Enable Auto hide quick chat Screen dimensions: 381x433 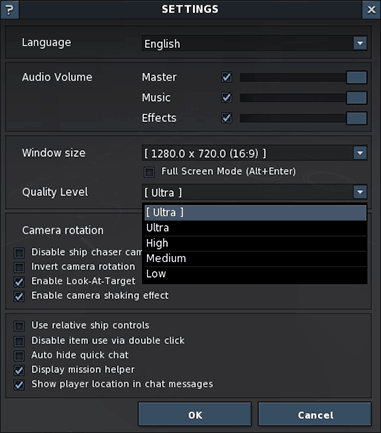19,356
